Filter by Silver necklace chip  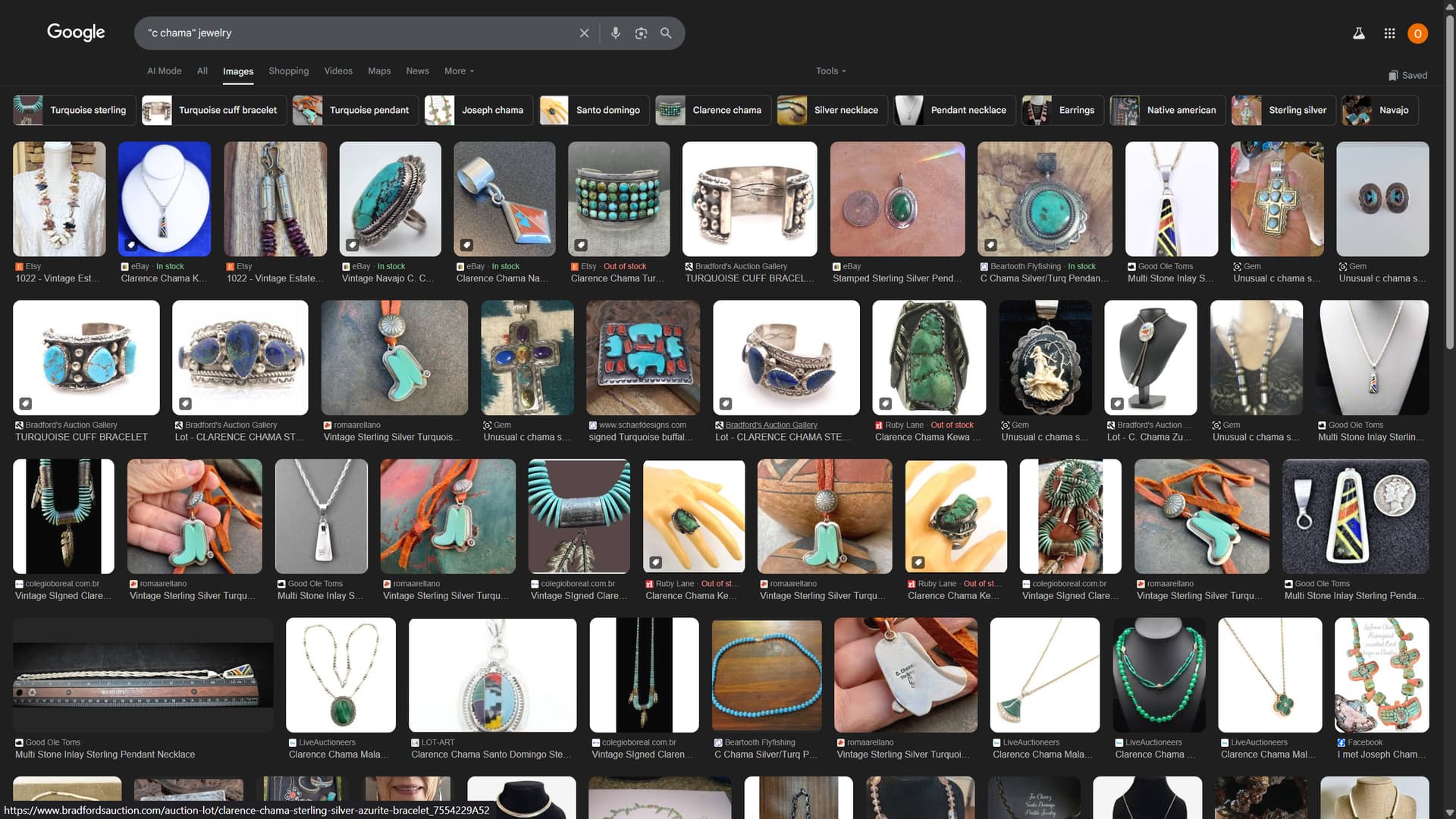[x=832, y=110]
